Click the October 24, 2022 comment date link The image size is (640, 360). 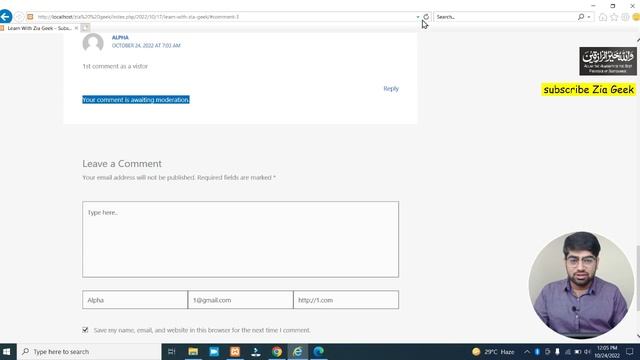click(x=146, y=45)
